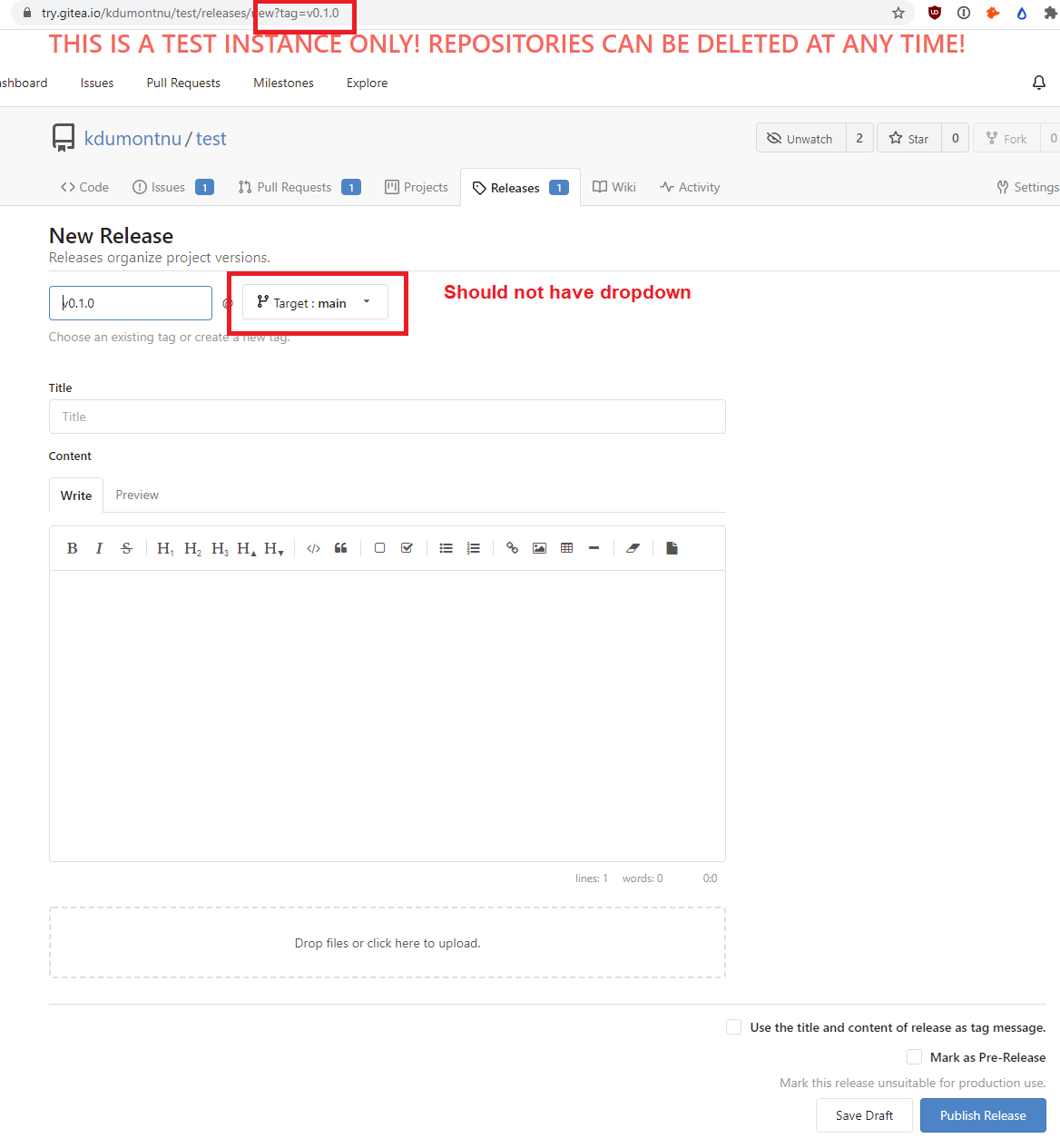
Task: Select the Preview editor tab
Action: click(x=137, y=495)
